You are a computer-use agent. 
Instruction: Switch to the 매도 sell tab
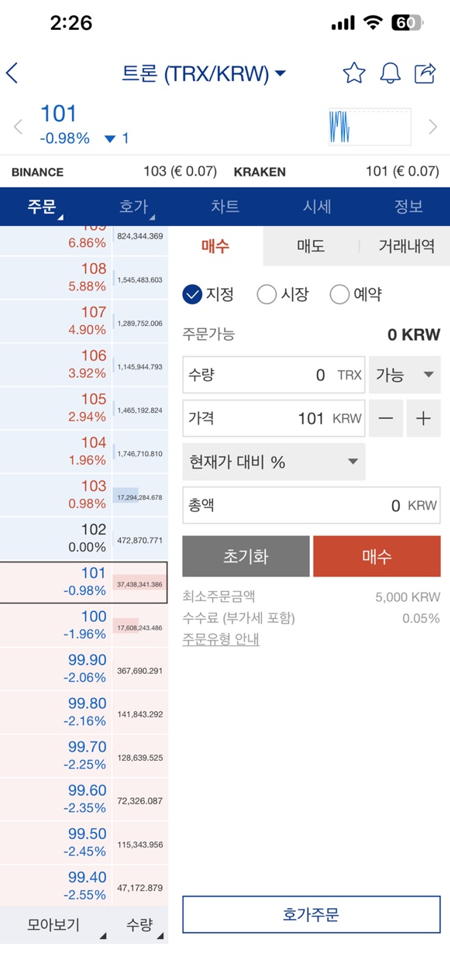coord(311,246)
